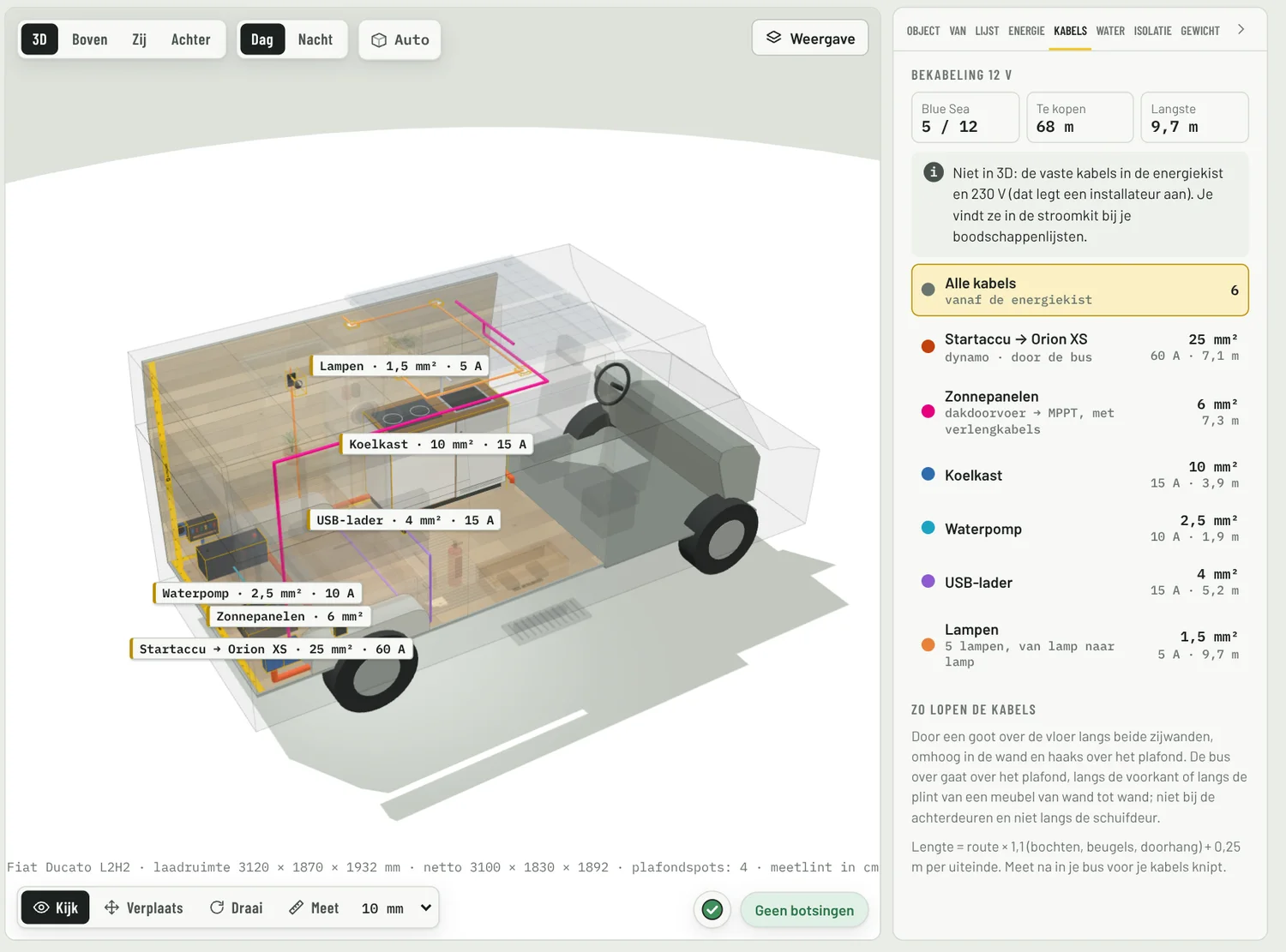Viewport: 1286px width, 952px height.
Task: Select the Alle kabels row
Action: point(1079,290)
